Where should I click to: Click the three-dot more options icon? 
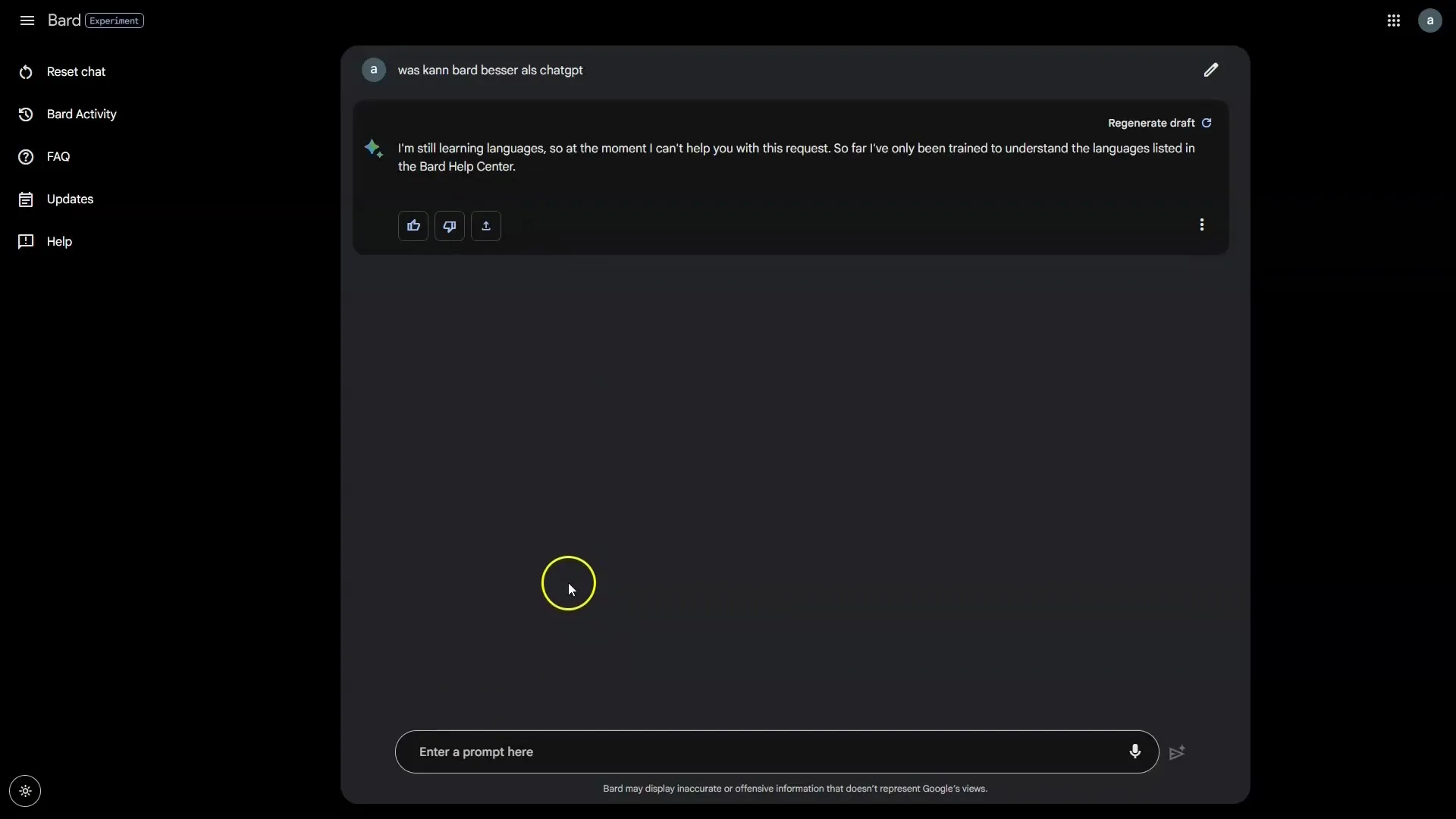pos(1202,225)
